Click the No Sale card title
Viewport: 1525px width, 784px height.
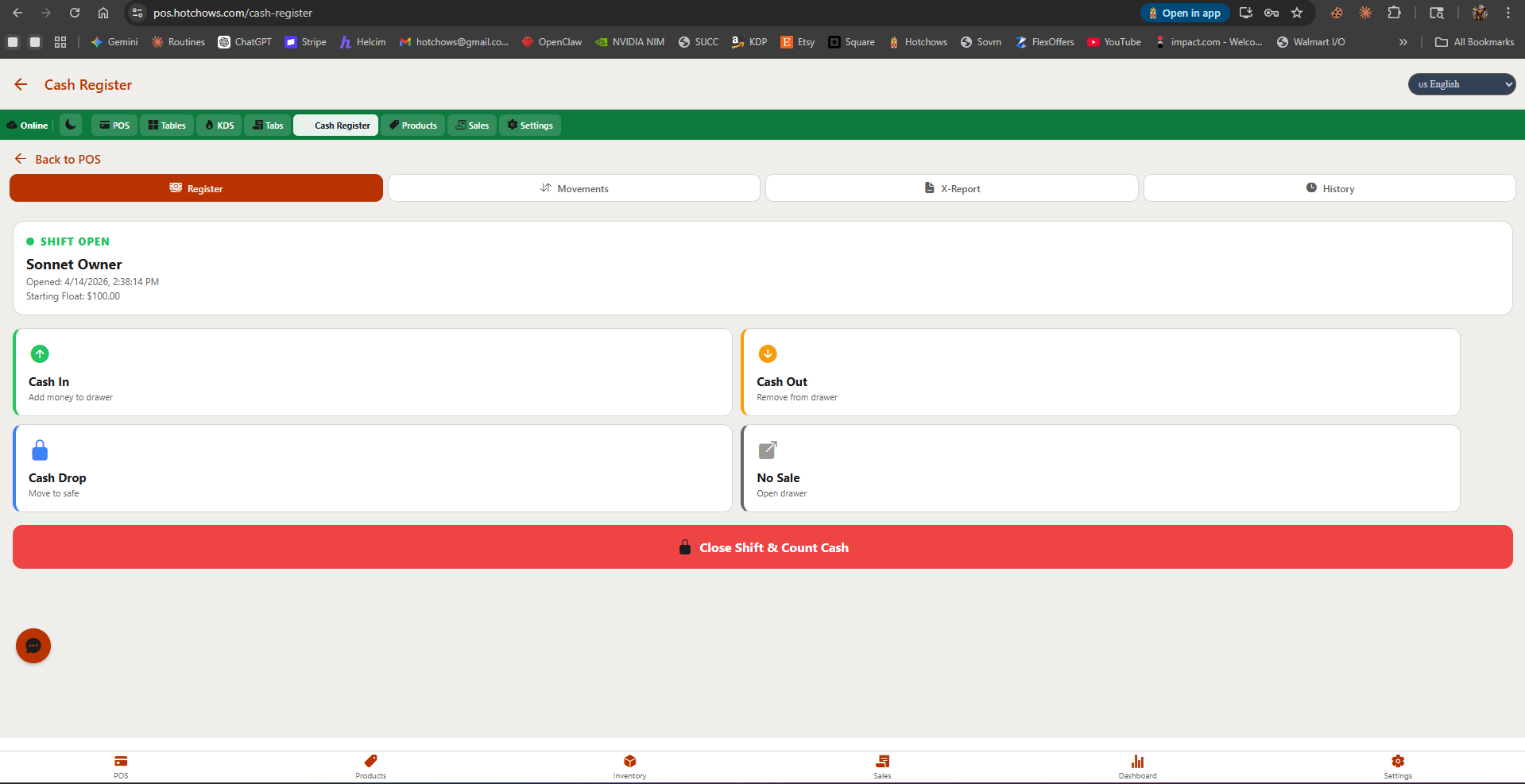[778, 478]
